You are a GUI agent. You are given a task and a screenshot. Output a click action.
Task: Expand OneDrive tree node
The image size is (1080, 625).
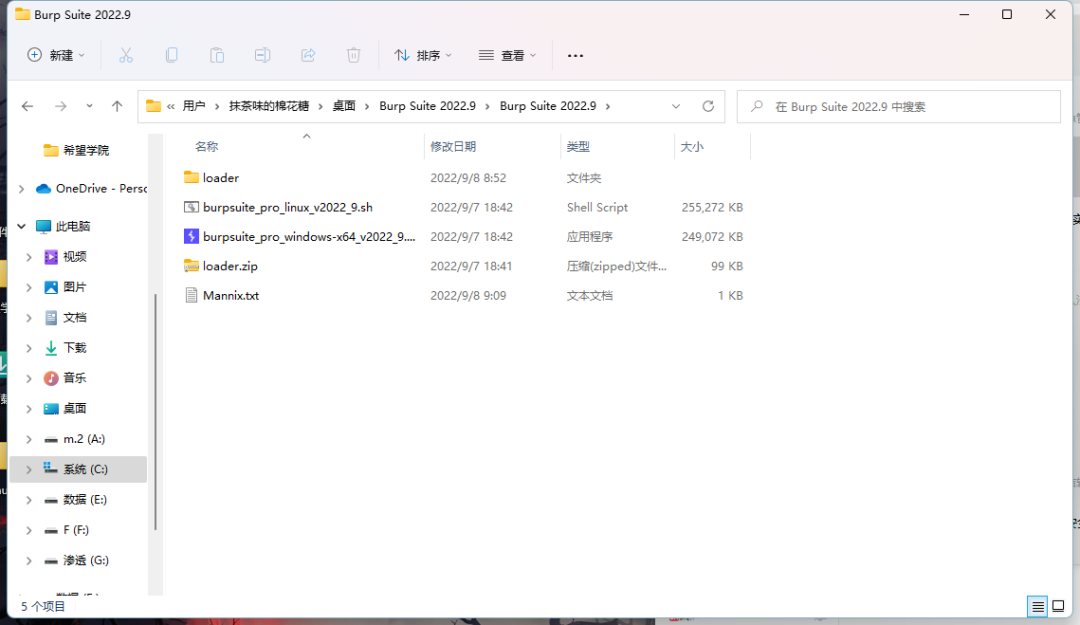(21, 188)
